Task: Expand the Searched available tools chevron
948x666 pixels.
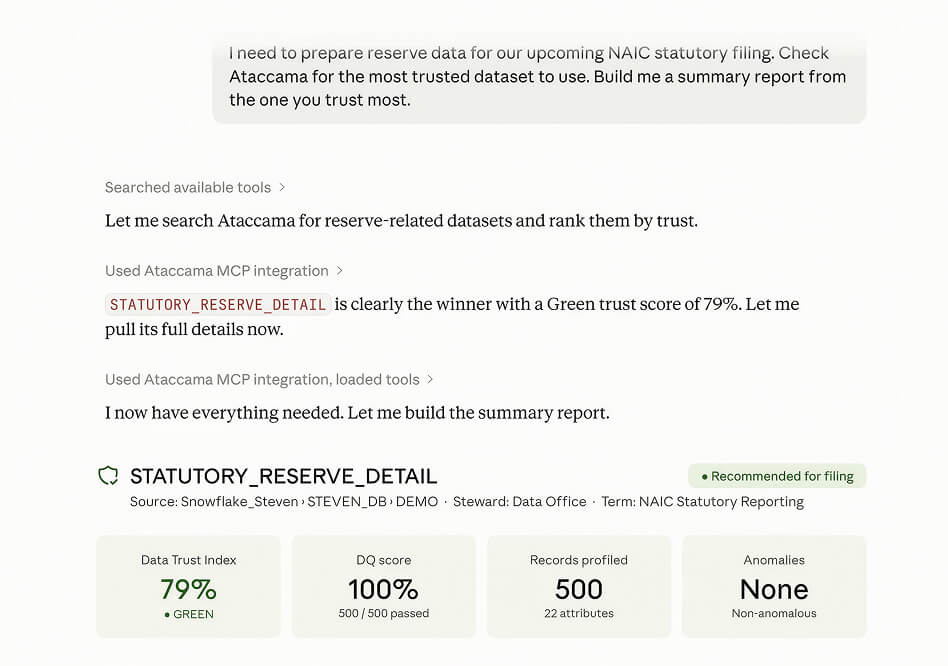Action: 282,187
